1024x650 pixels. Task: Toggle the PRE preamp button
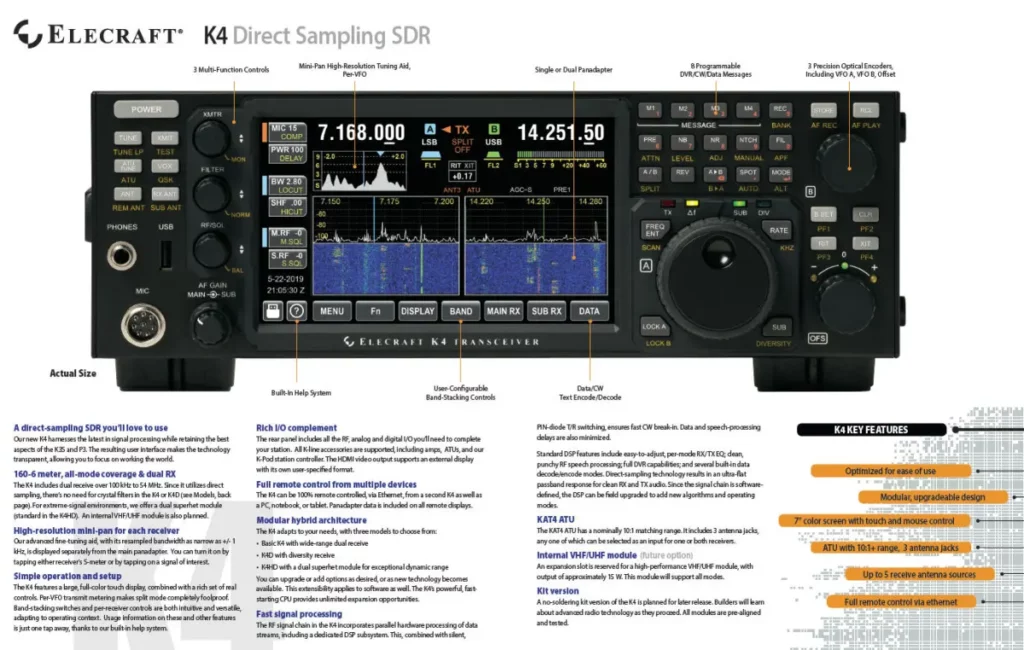coord(650,141)
